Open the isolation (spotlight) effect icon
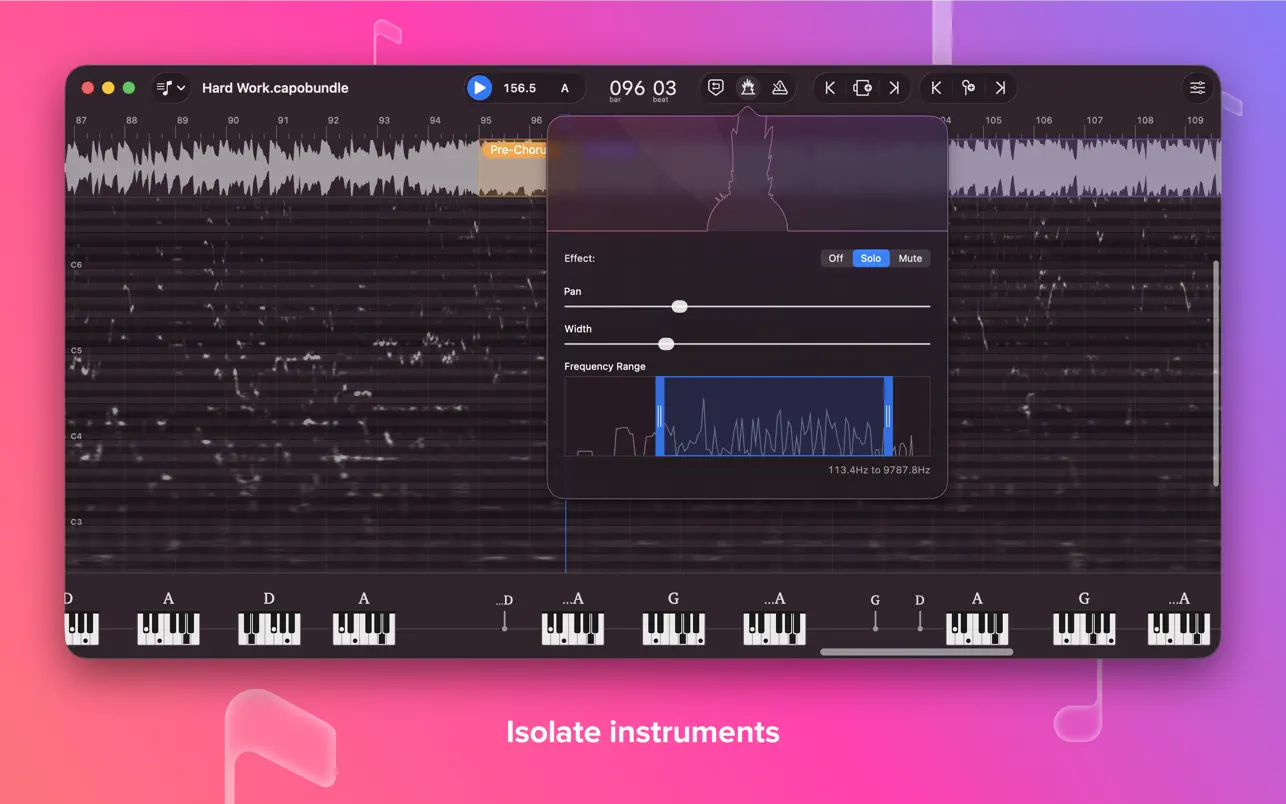The height and width of the screenshot is (804, 1286). [747, 88]
